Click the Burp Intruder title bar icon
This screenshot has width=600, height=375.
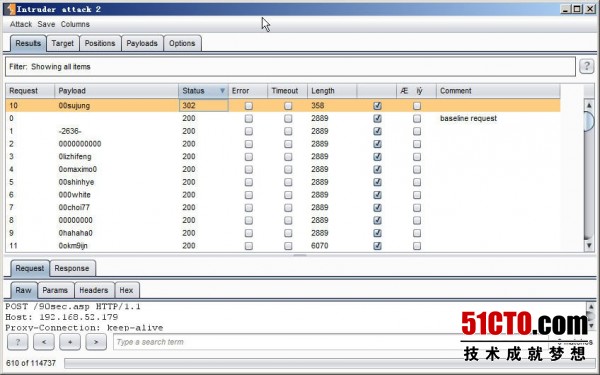(x=11, y=9)
